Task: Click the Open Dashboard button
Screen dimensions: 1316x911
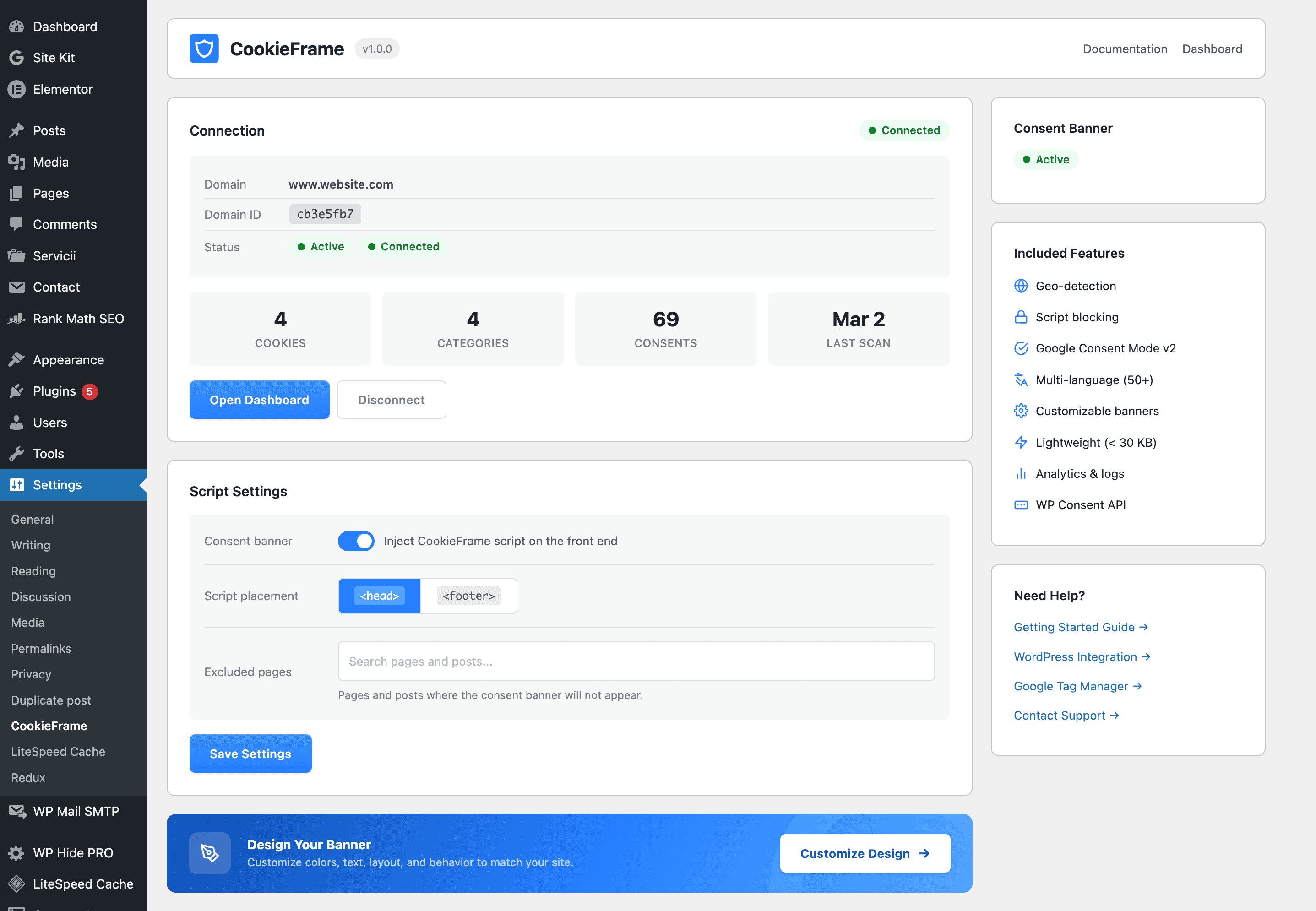Action: pyautogui.click(x=259, y=400)
